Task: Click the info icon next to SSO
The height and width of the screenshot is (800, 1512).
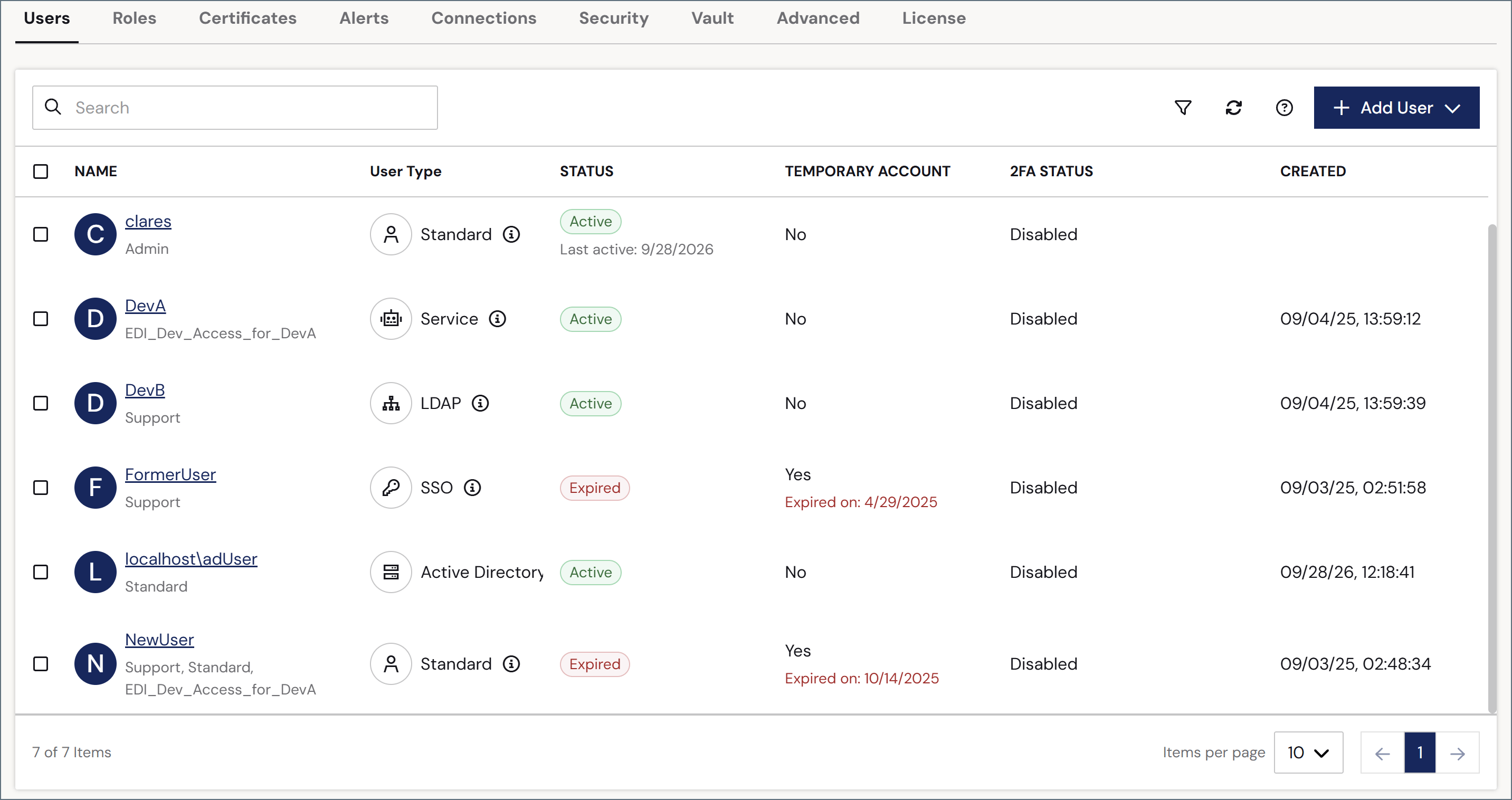Action: 472,488
